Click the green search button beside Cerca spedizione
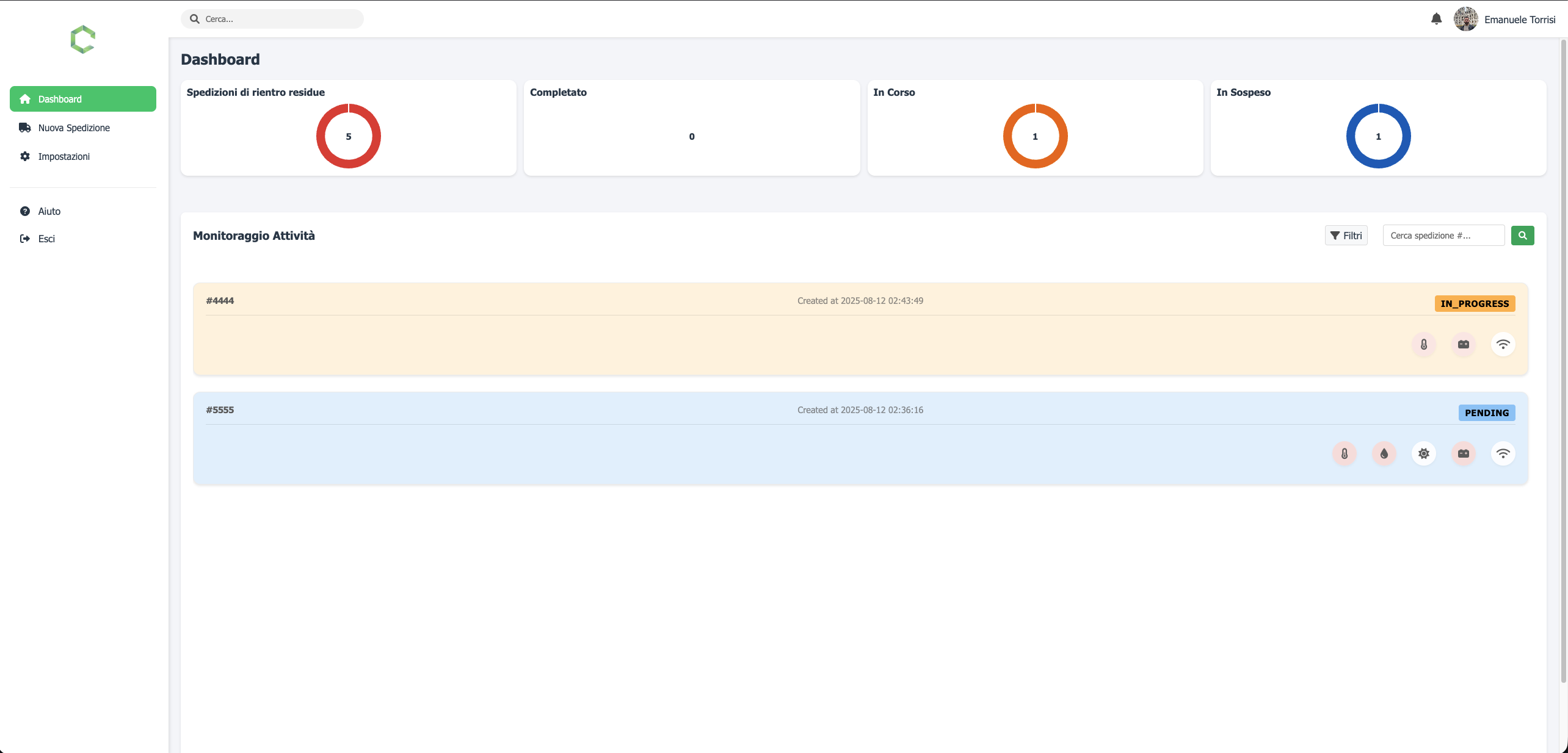Viewport: 1568px width, 753px height. tap(1522, 235)
